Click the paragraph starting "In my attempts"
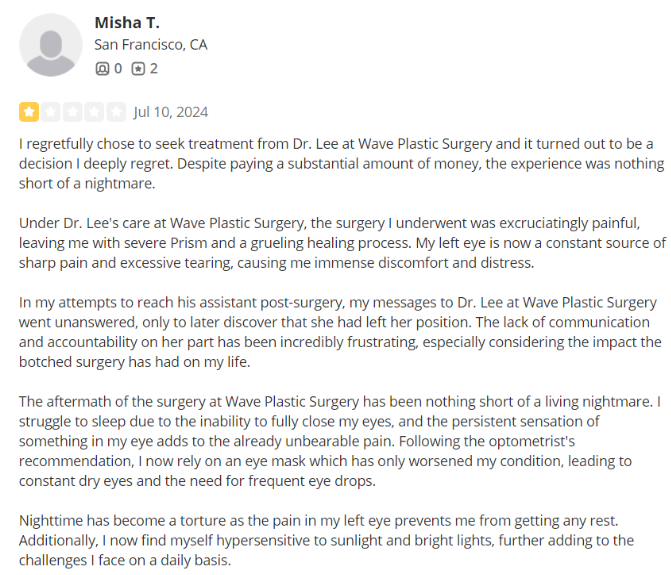This screenshot has height=575, width=671. (x=340, y=332)
